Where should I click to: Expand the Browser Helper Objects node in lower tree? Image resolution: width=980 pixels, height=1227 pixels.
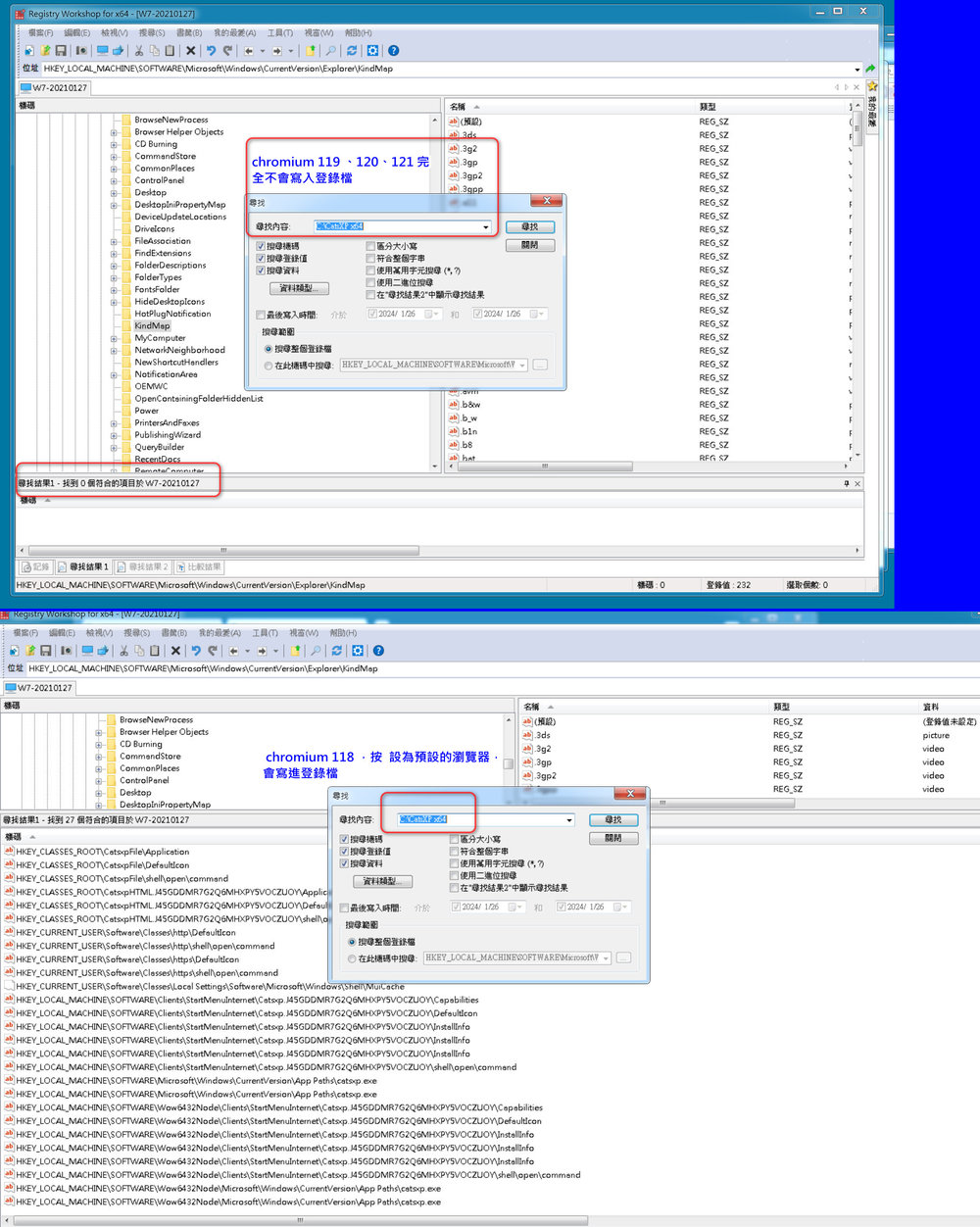coord(99,732)
